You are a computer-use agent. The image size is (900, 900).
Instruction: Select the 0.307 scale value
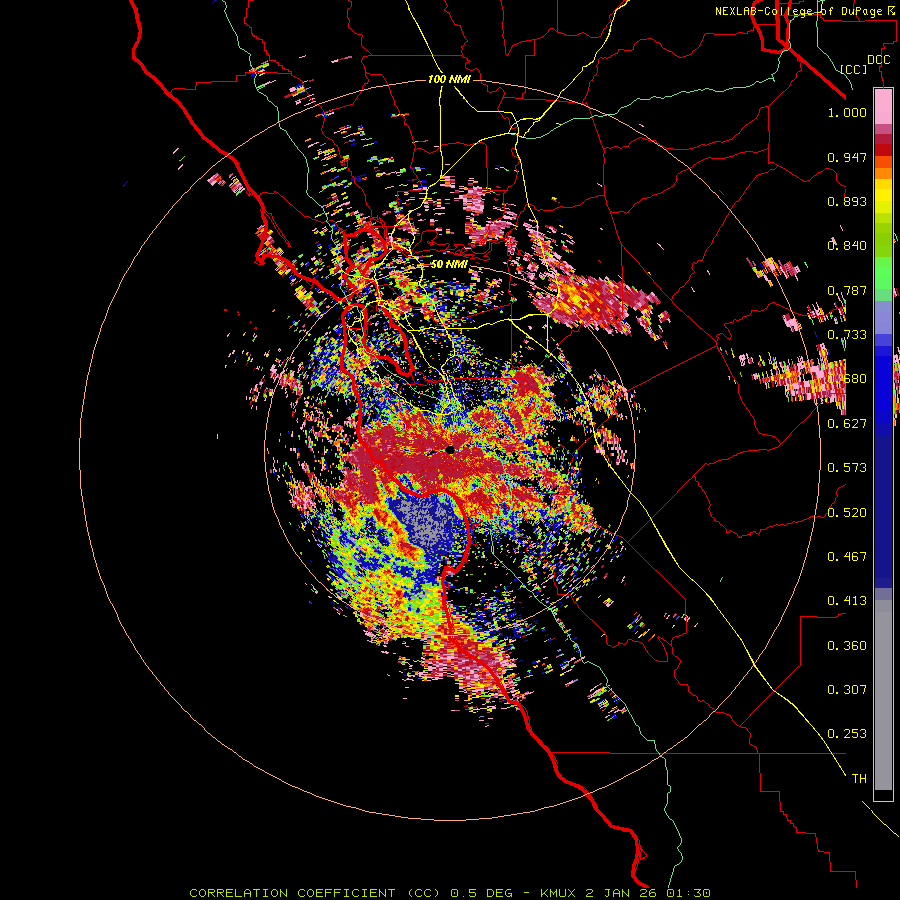(847, 690)
